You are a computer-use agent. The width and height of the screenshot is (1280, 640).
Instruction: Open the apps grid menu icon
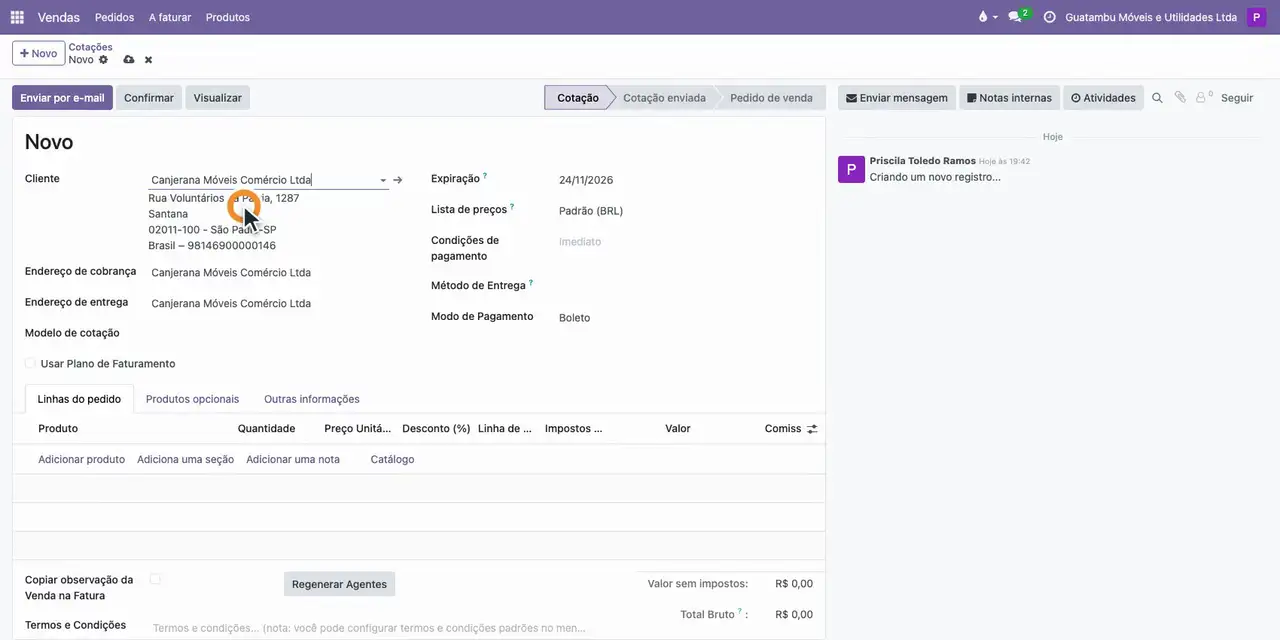point(17,17)
